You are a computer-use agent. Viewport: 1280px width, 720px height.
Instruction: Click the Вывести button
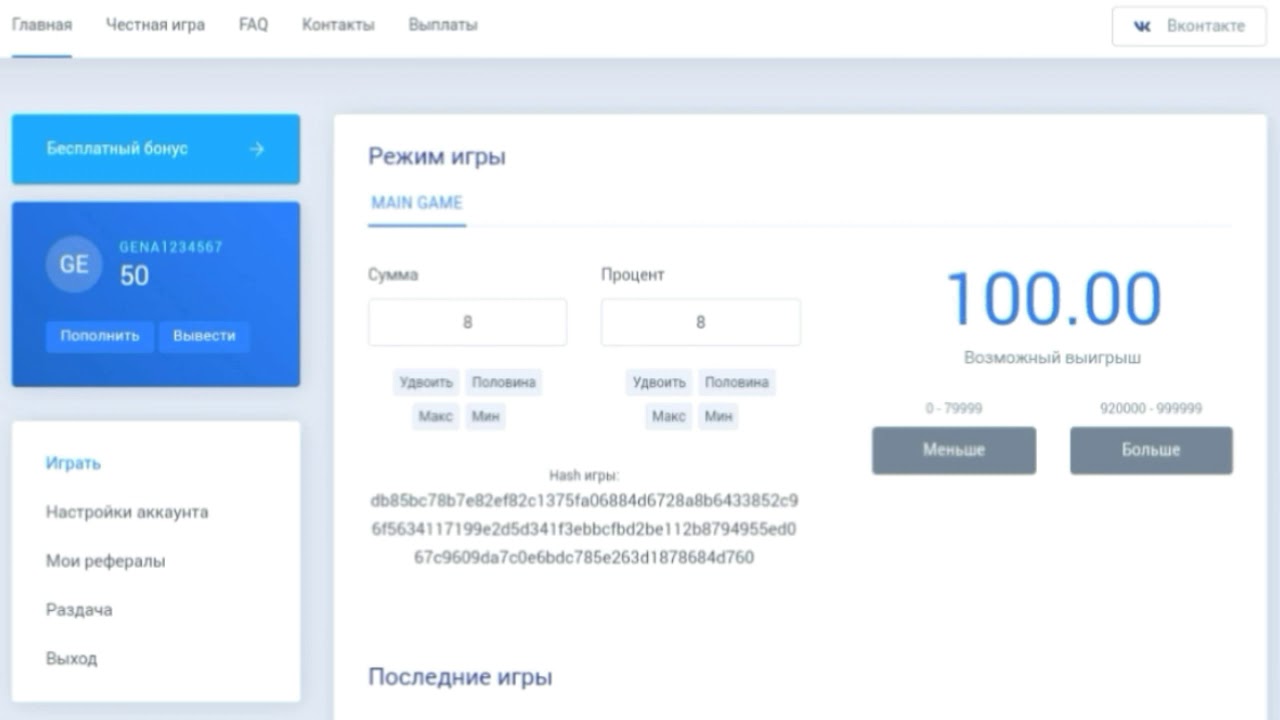pyautogui.click(x=204, y=336)
